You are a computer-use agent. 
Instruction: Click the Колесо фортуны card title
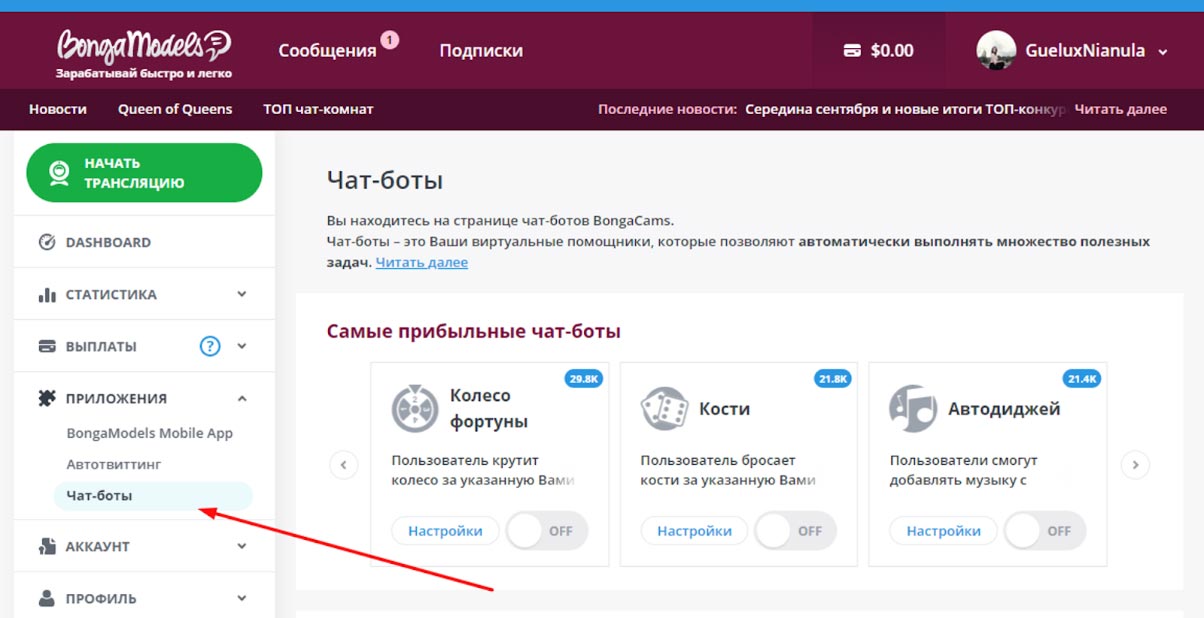[x=489, y=408]
